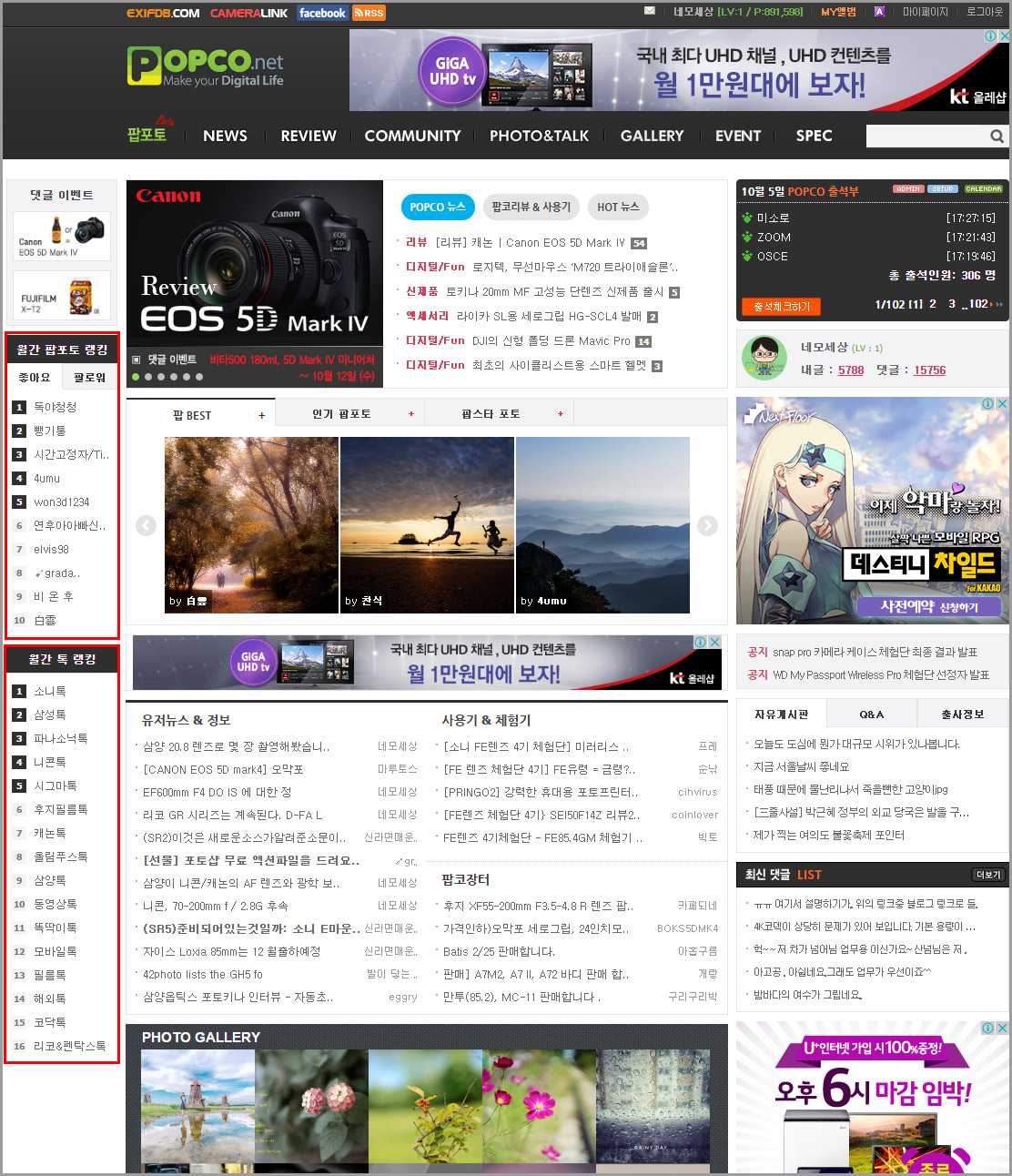Open the COMMUNITY menu

point(412,136)
